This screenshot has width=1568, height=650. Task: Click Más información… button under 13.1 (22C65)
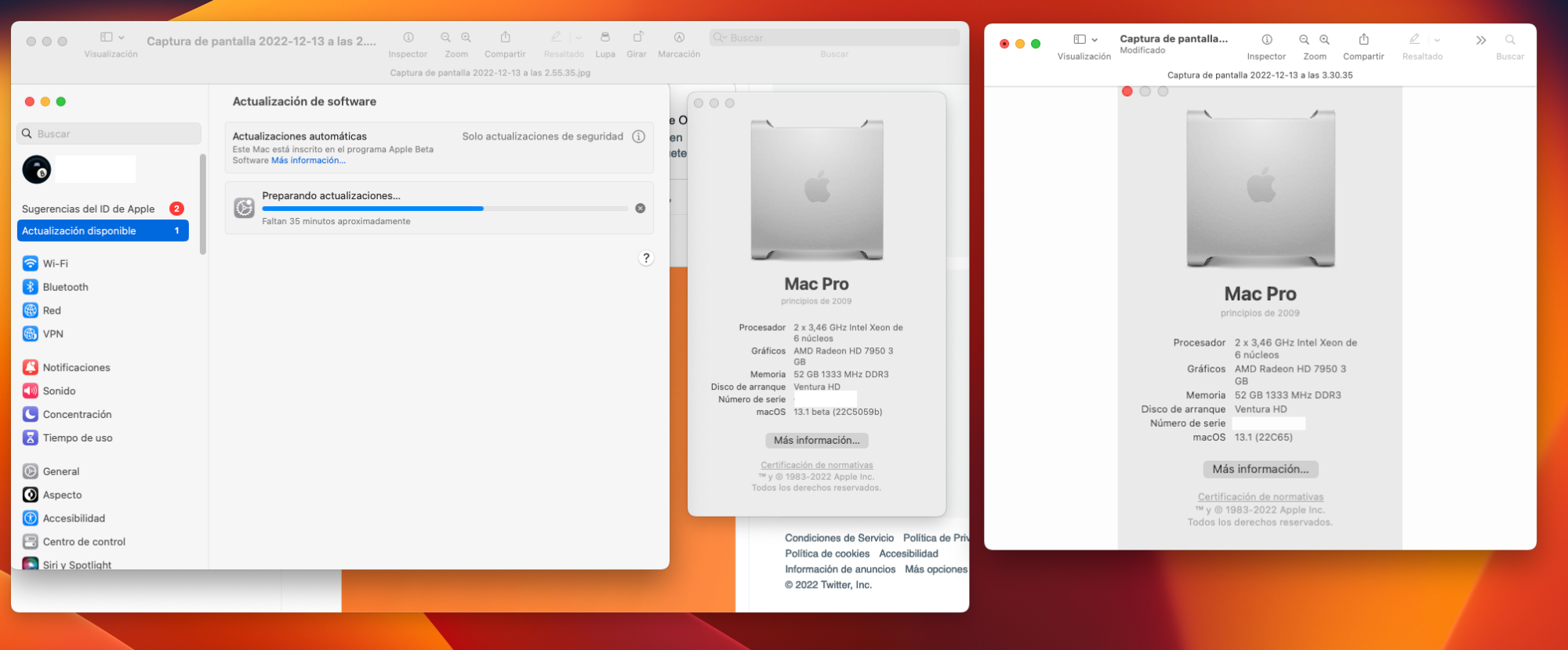tap(1261, 469)
